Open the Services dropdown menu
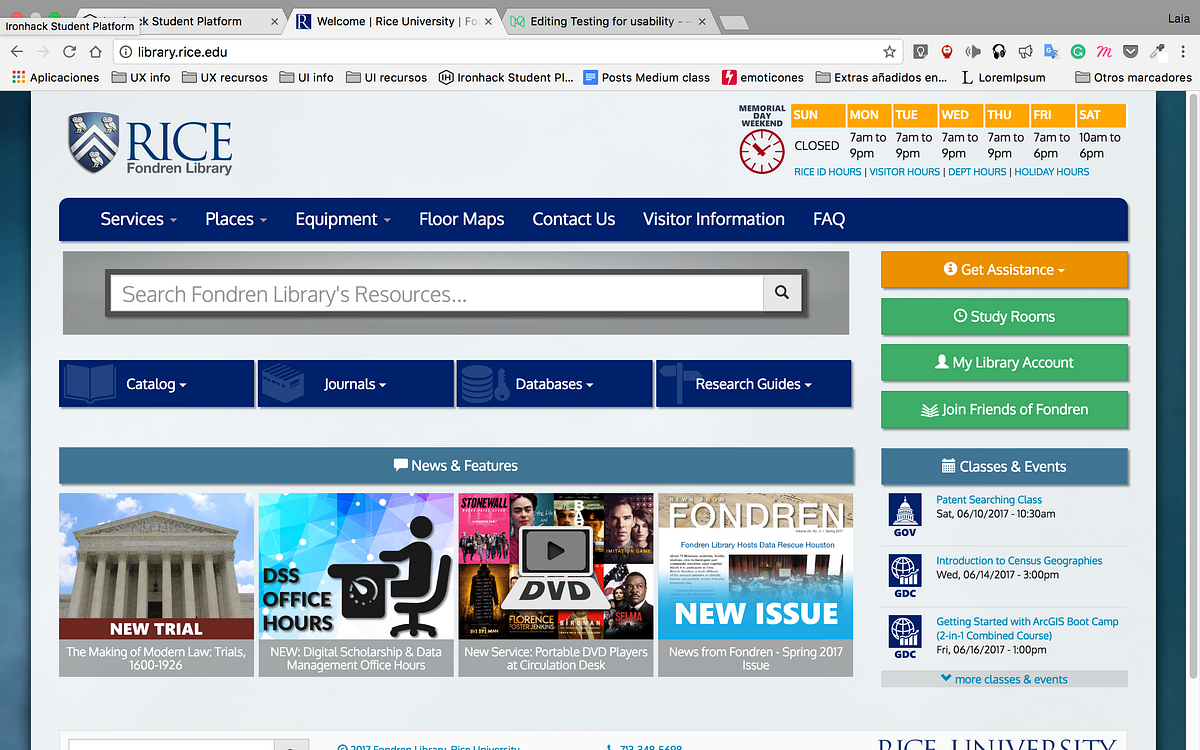 (x=138, y=219)
